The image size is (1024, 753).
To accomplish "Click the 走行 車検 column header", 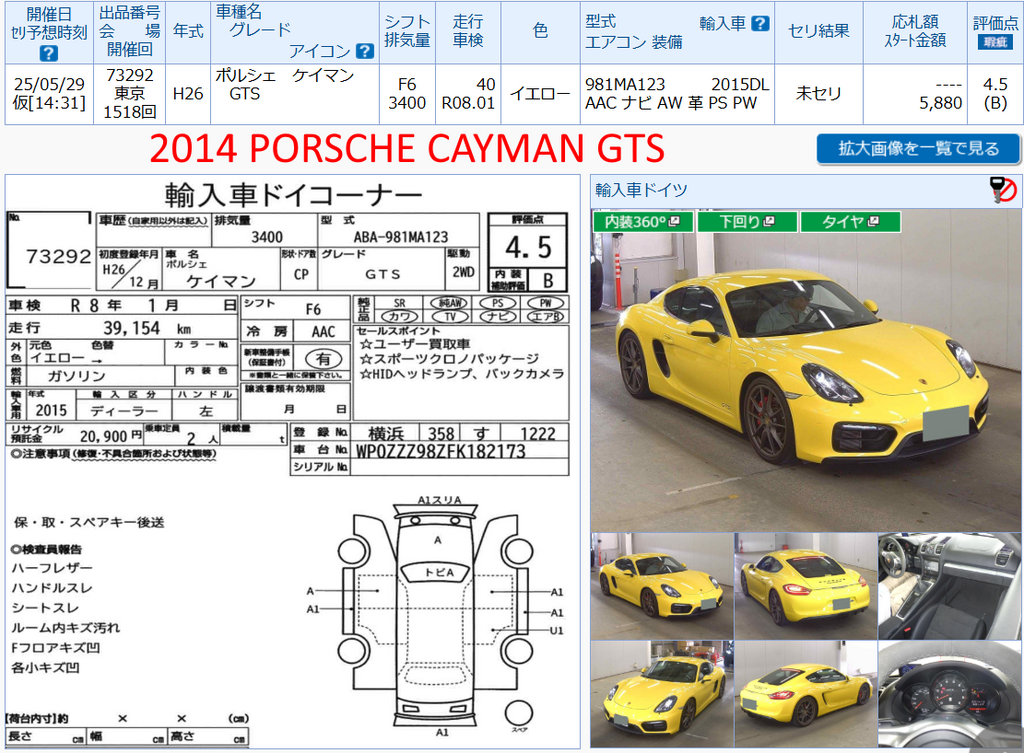I will [x=468, y=31].
